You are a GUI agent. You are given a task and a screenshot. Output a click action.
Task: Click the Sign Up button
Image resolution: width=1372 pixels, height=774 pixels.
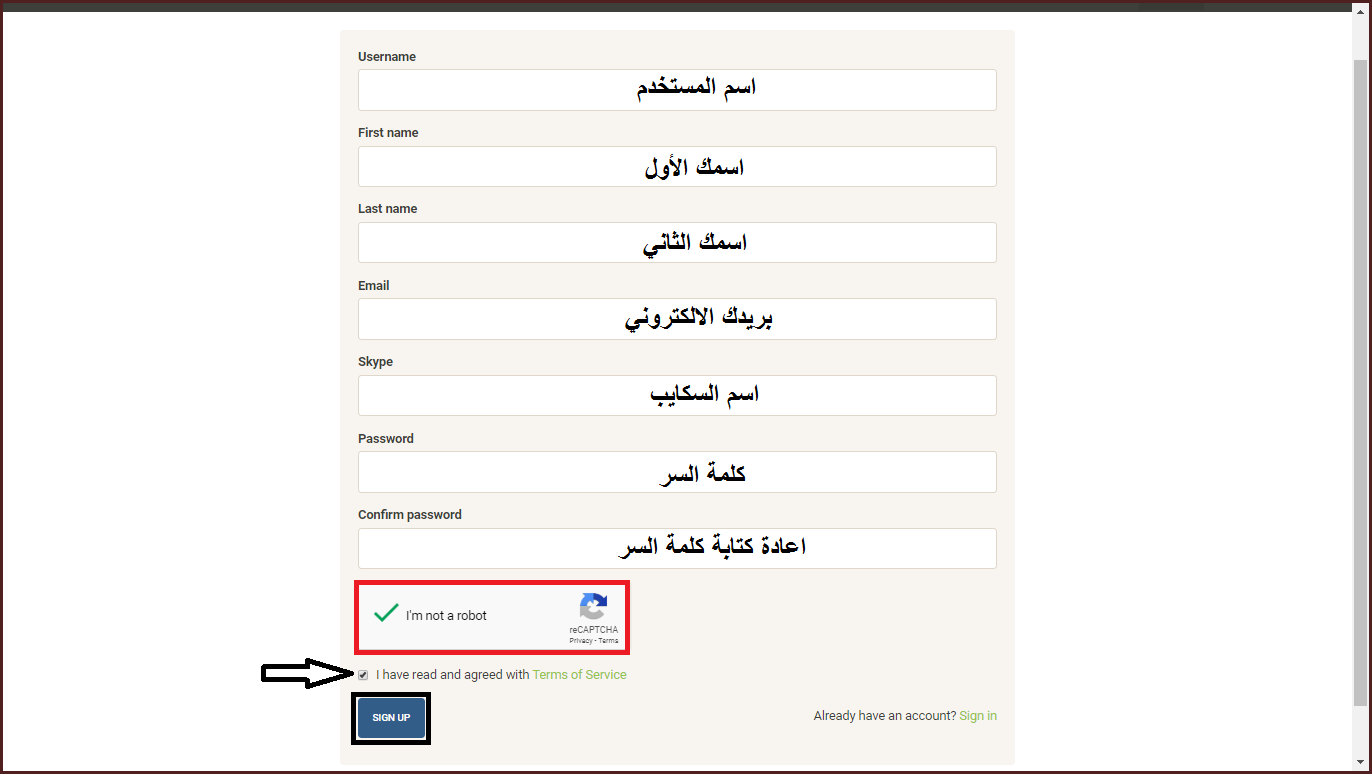tap(391, 718)
